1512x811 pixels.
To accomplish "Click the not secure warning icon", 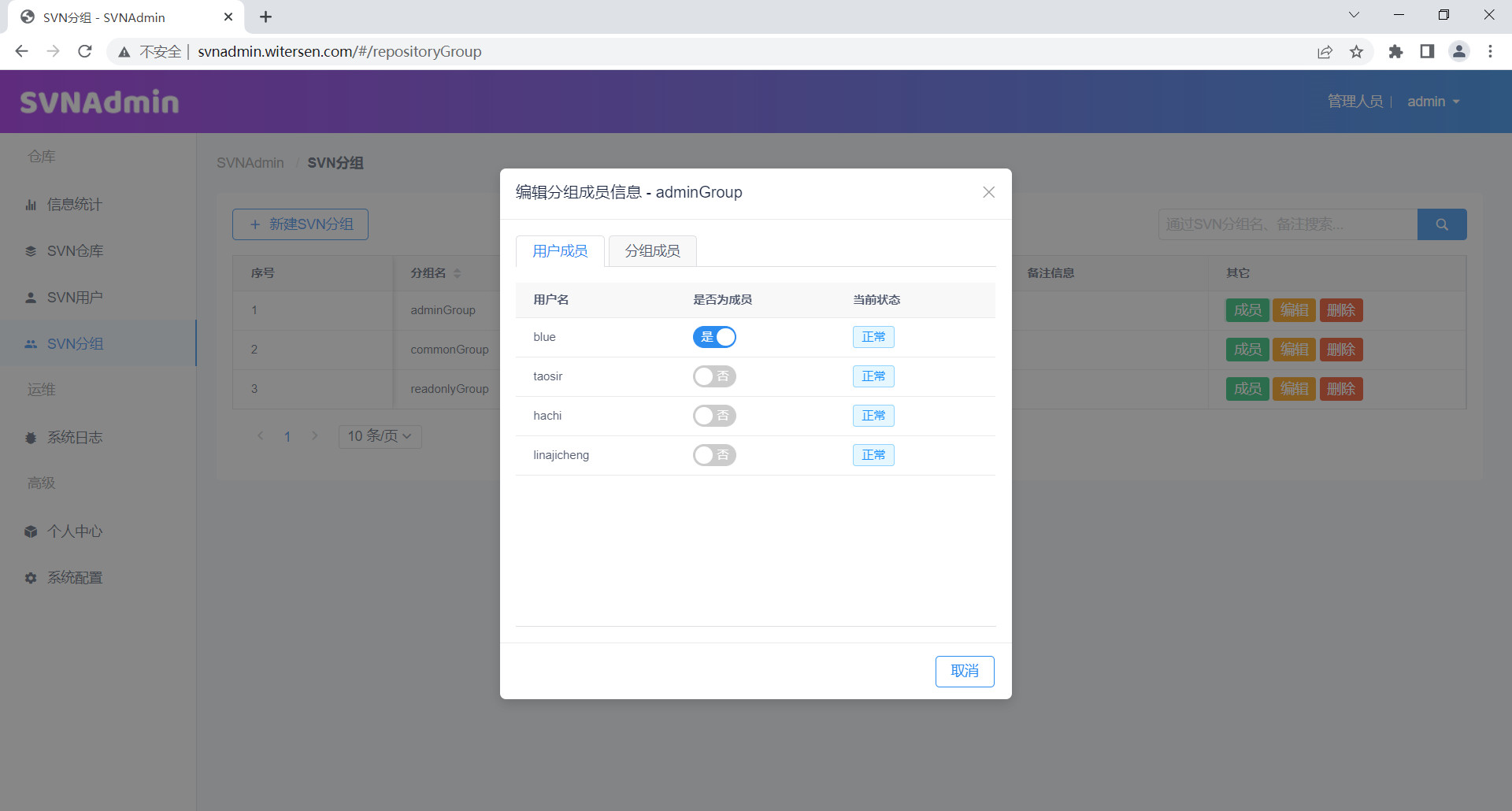I will [124, 52].
